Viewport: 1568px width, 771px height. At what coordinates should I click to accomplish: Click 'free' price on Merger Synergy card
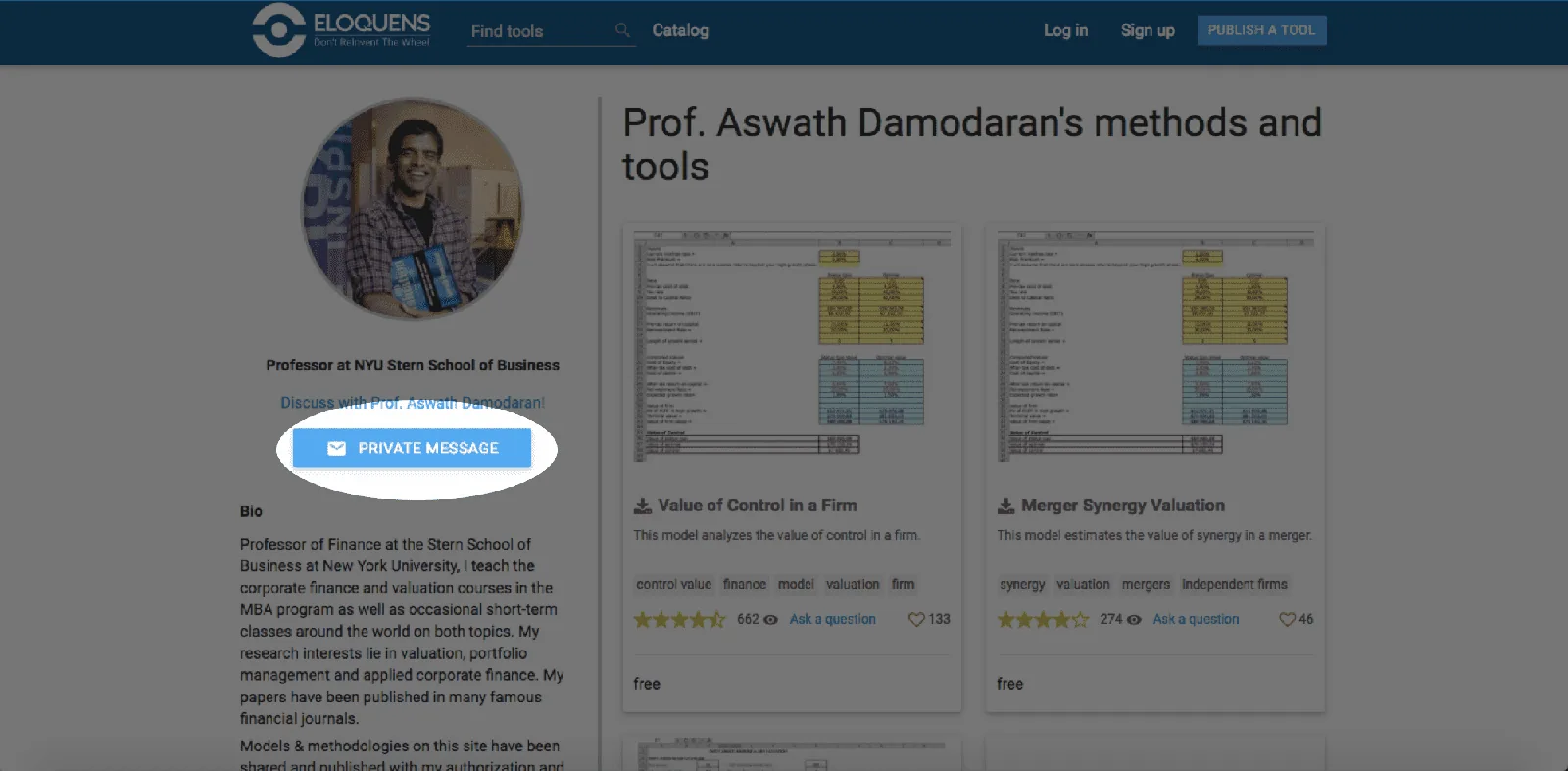[x=1010, y=684]
